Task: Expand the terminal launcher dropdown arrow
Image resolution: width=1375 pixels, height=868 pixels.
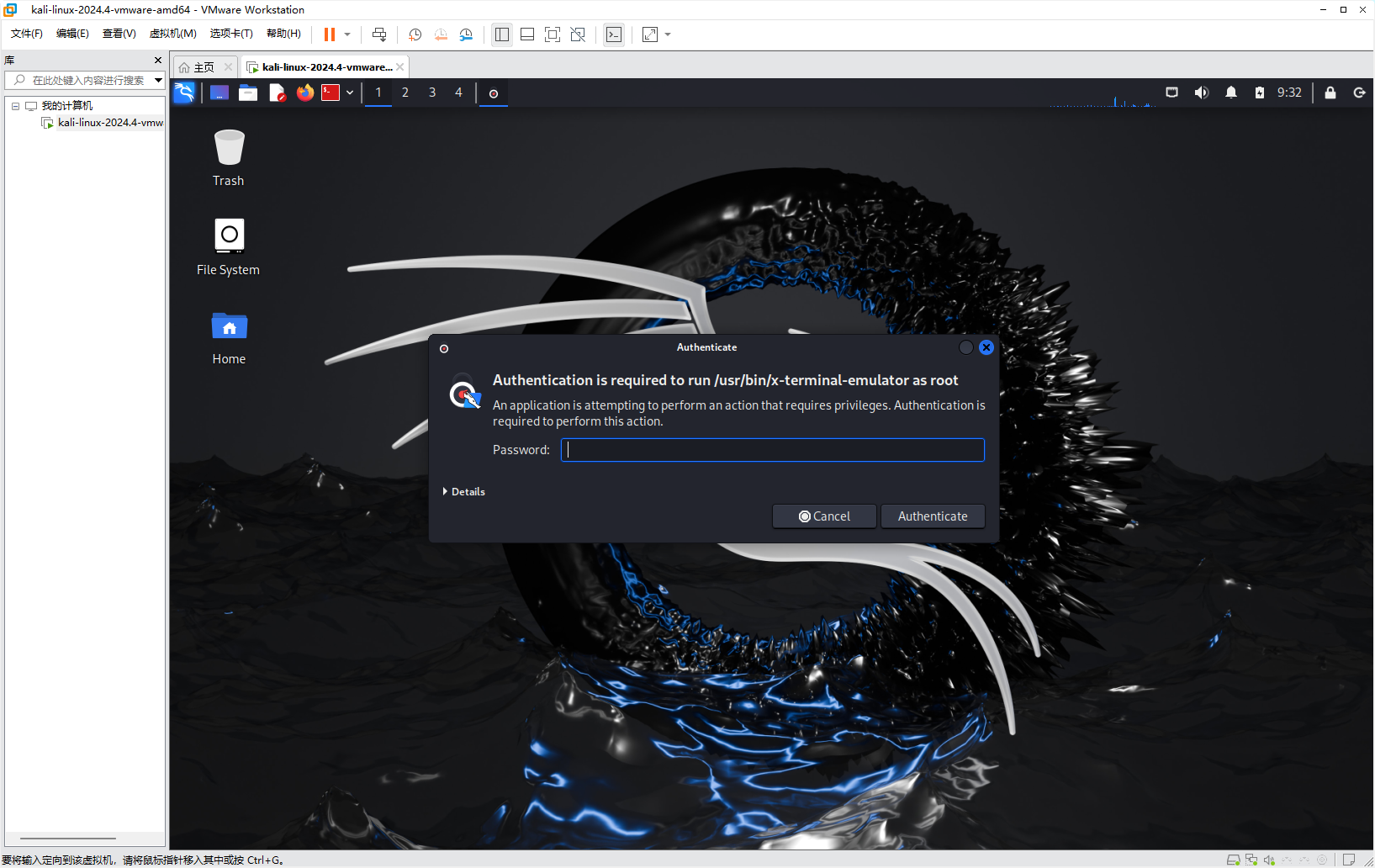Action: click(350, 93)
